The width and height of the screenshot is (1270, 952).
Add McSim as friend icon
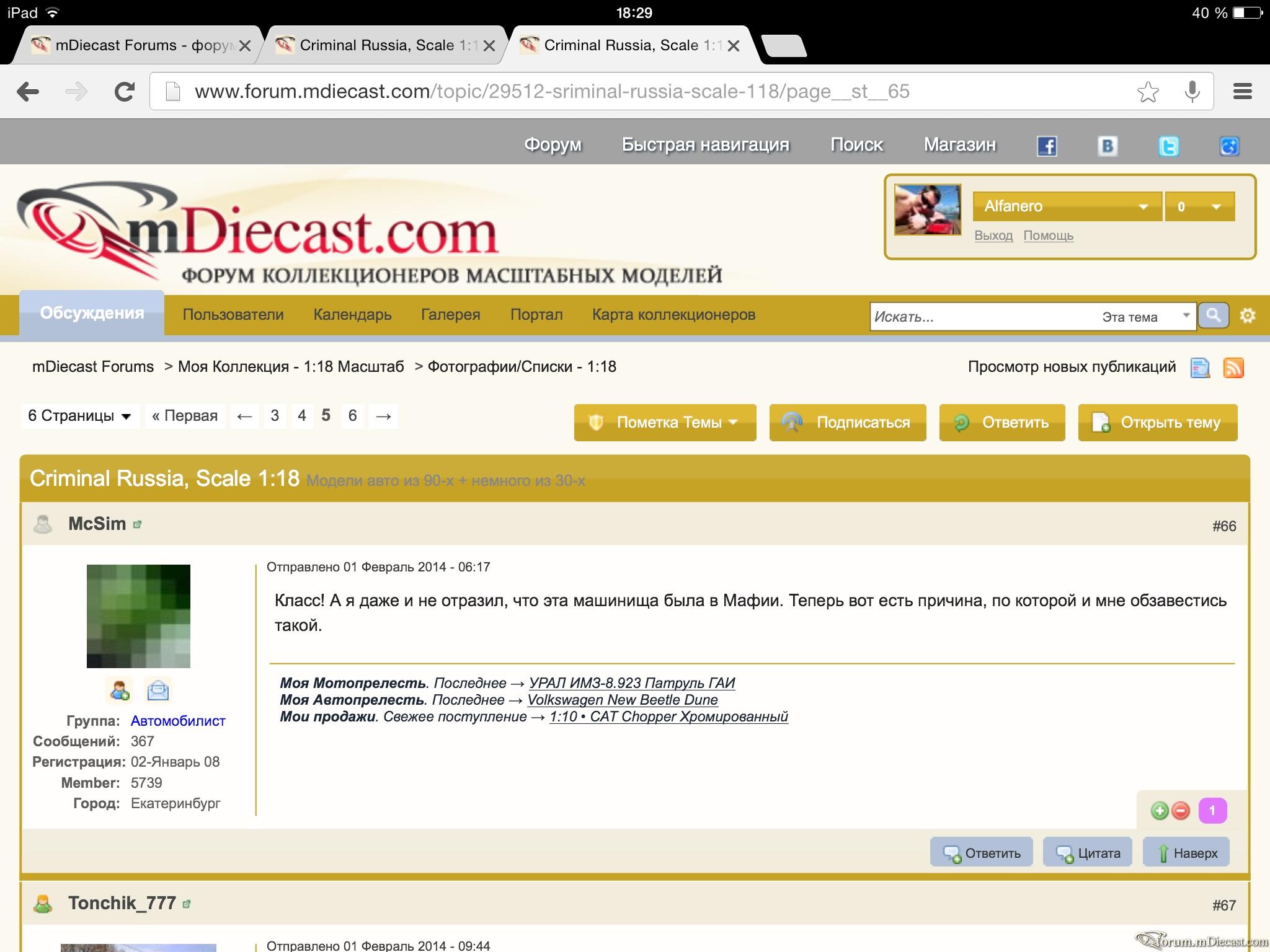click(119, 690)
